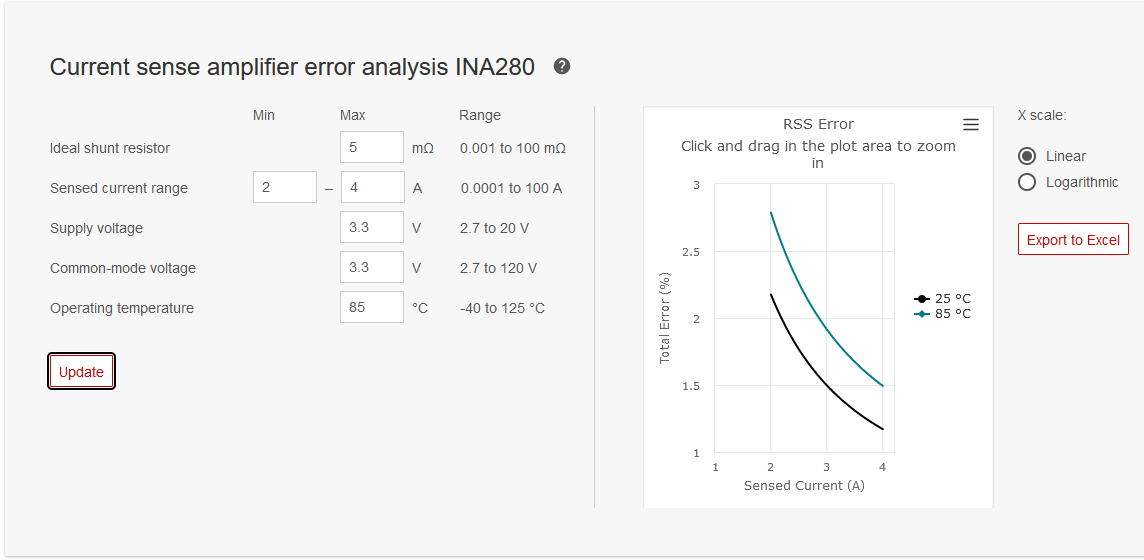This screenshot has height=560, width=1144.
Task: Toggle the 25 °C legend series
Action: pos(943,299)
